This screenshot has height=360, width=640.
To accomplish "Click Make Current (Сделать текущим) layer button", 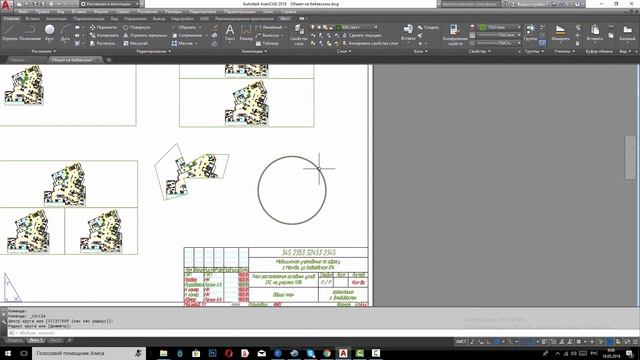I will point(362,35).
